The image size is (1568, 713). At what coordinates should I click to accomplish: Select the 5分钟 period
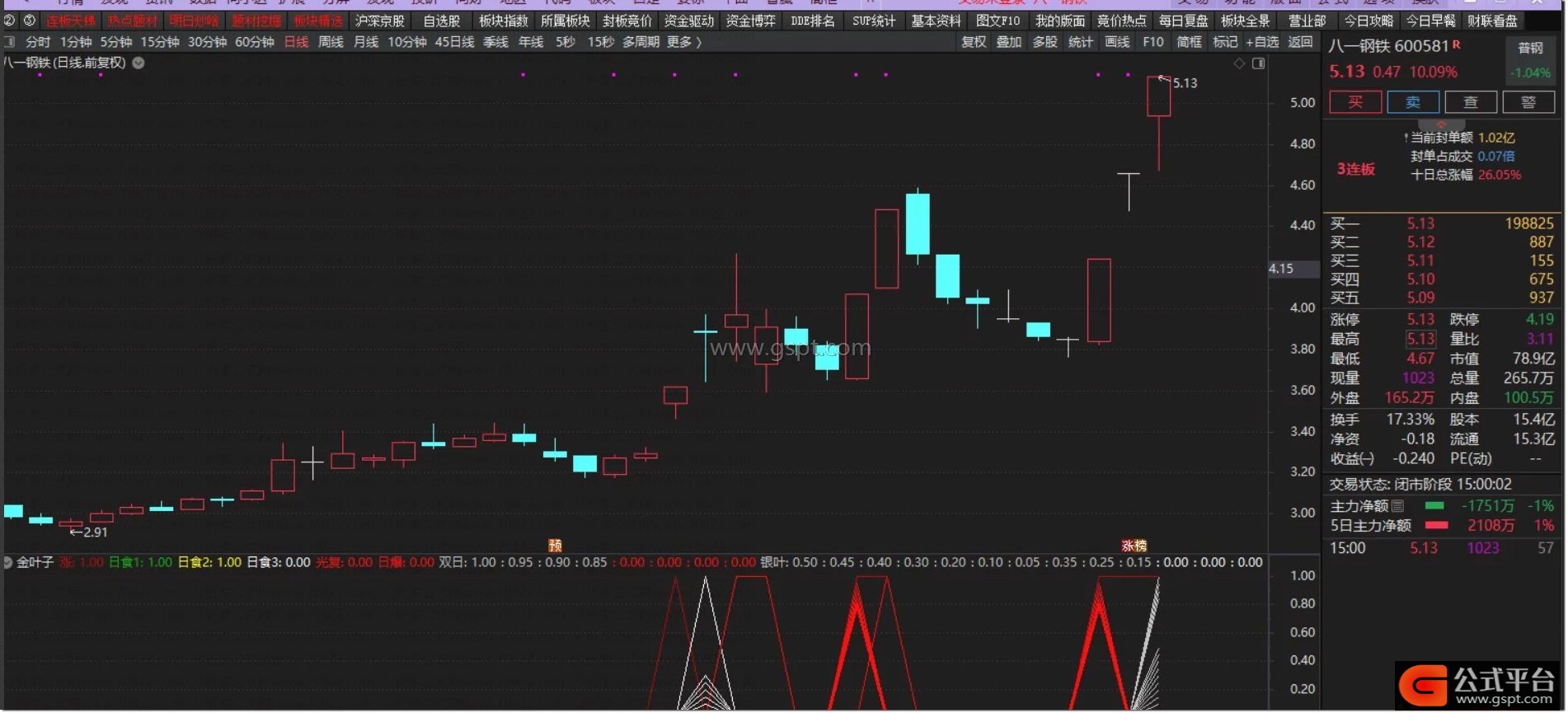click(116, 42)
